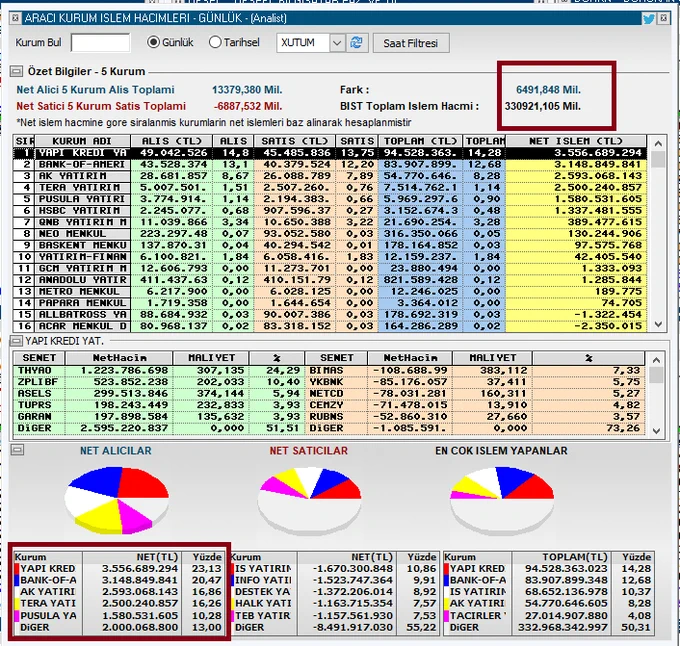Collapse the YAPI KREDI YAT. detail section

click(17, 341)
